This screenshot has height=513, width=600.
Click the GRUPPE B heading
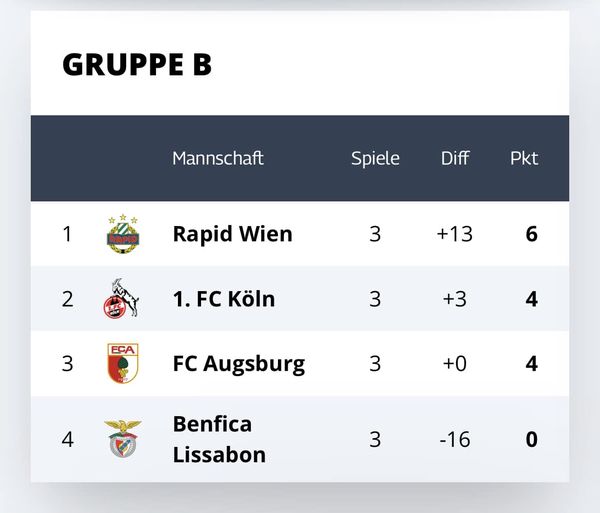click(137, 64)
